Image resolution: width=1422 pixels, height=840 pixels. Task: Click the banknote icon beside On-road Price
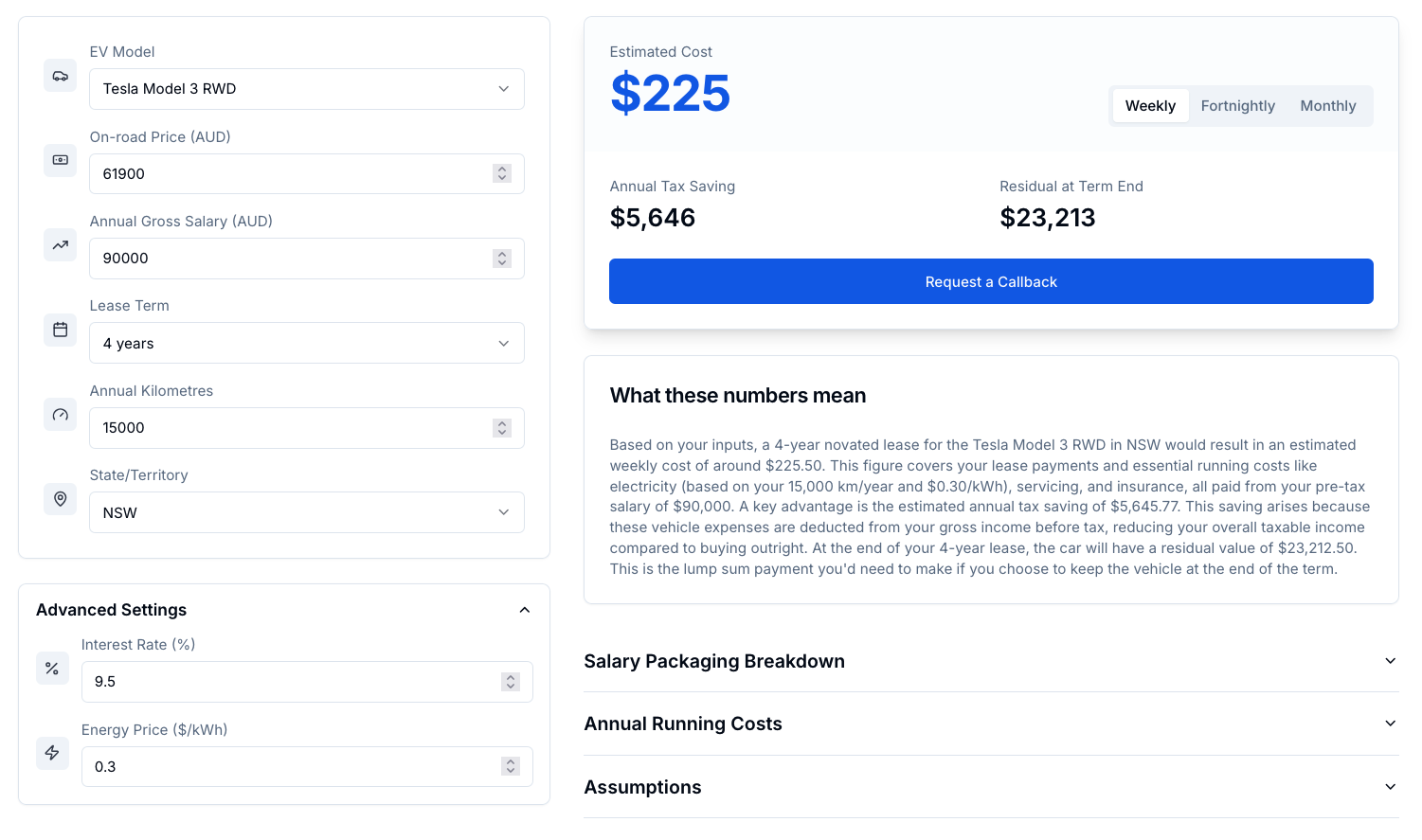coord(60,160)
